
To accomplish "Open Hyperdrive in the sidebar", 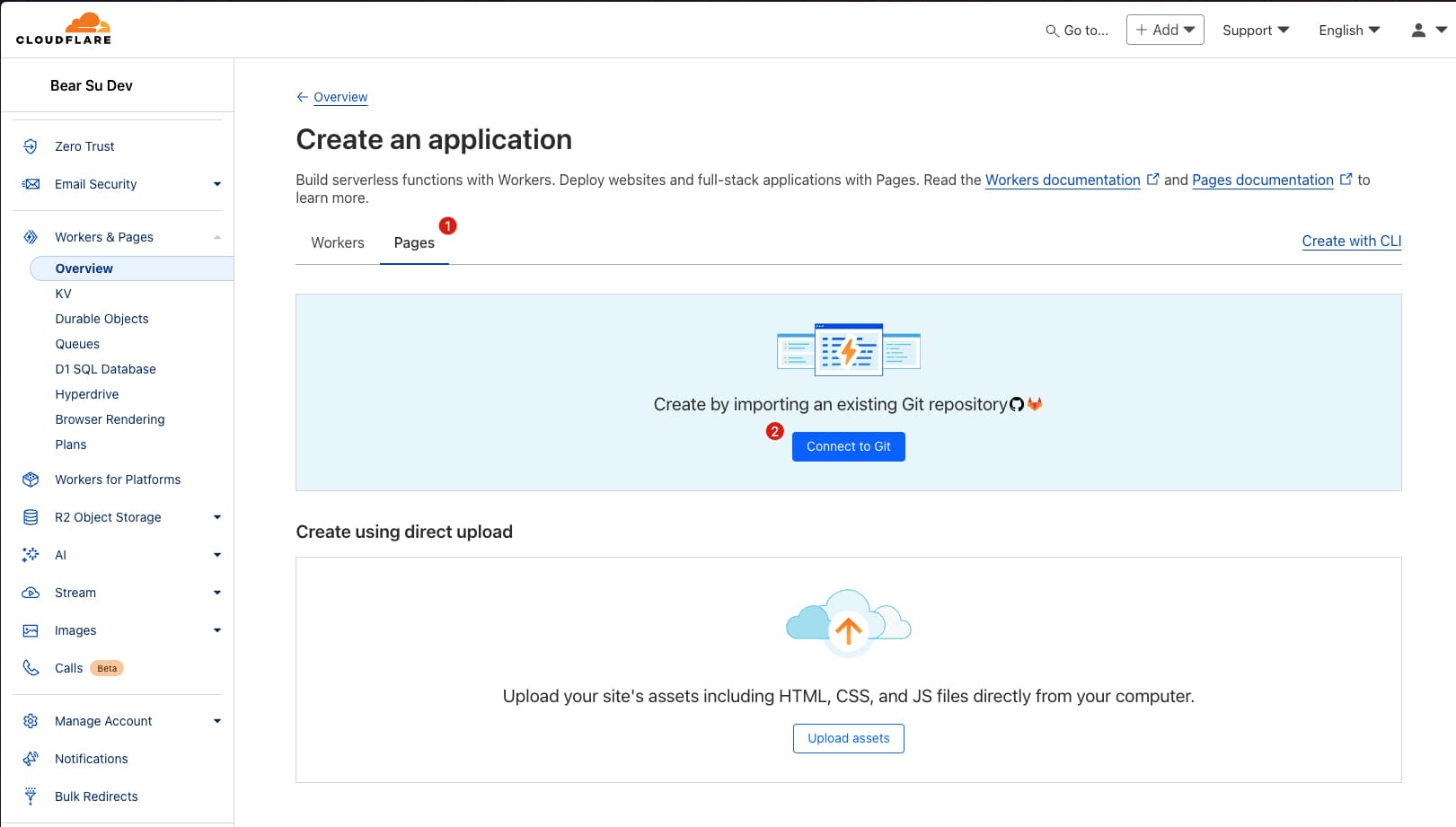I will (86, 394).
